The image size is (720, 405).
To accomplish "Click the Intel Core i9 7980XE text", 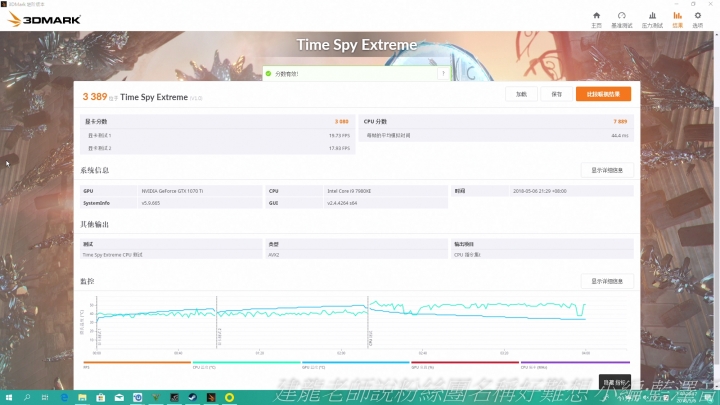I will point(349,191).
